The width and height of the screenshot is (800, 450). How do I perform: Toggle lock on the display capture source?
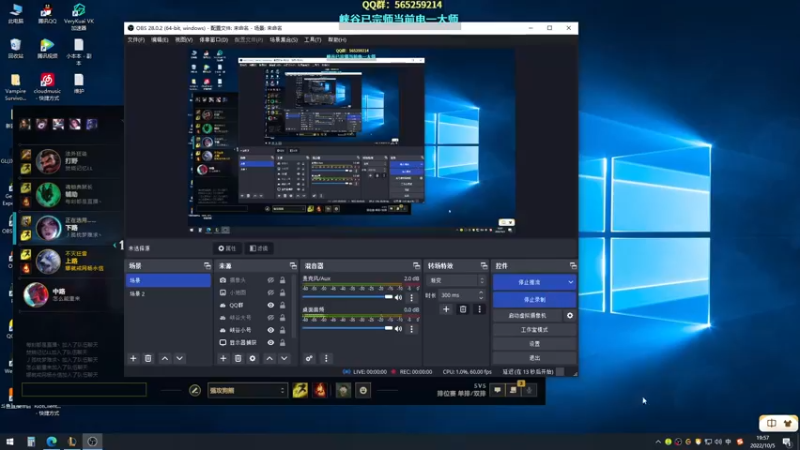[283, 342]
